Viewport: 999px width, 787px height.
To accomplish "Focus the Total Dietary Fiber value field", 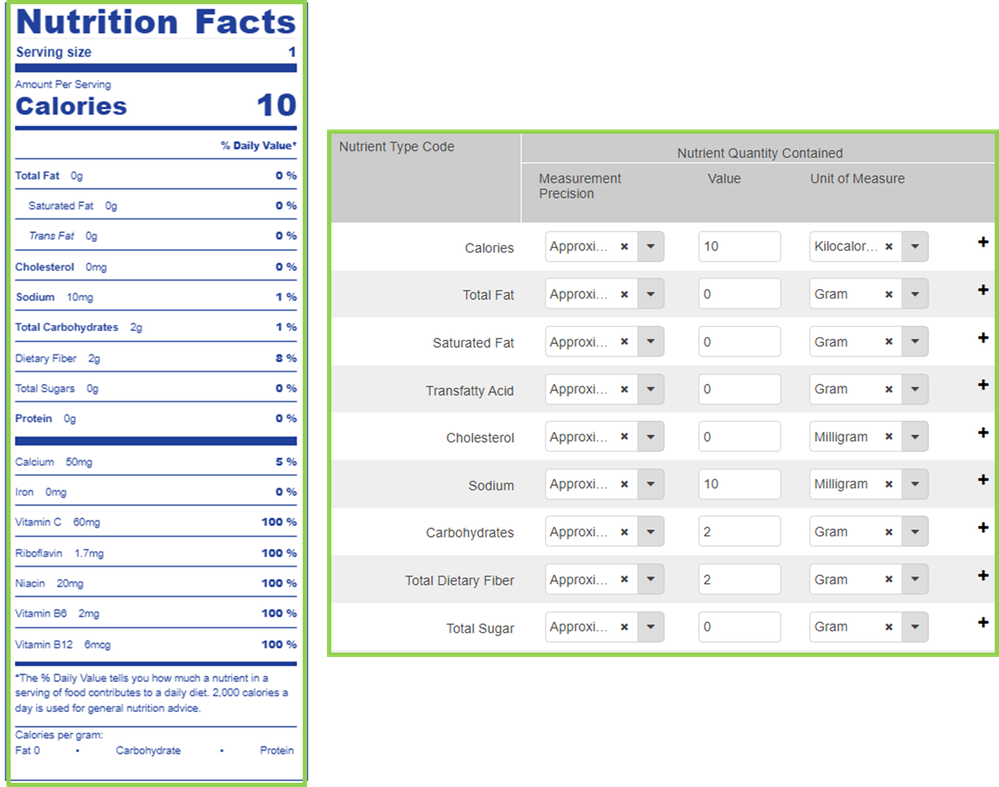I will click(740, 579).
